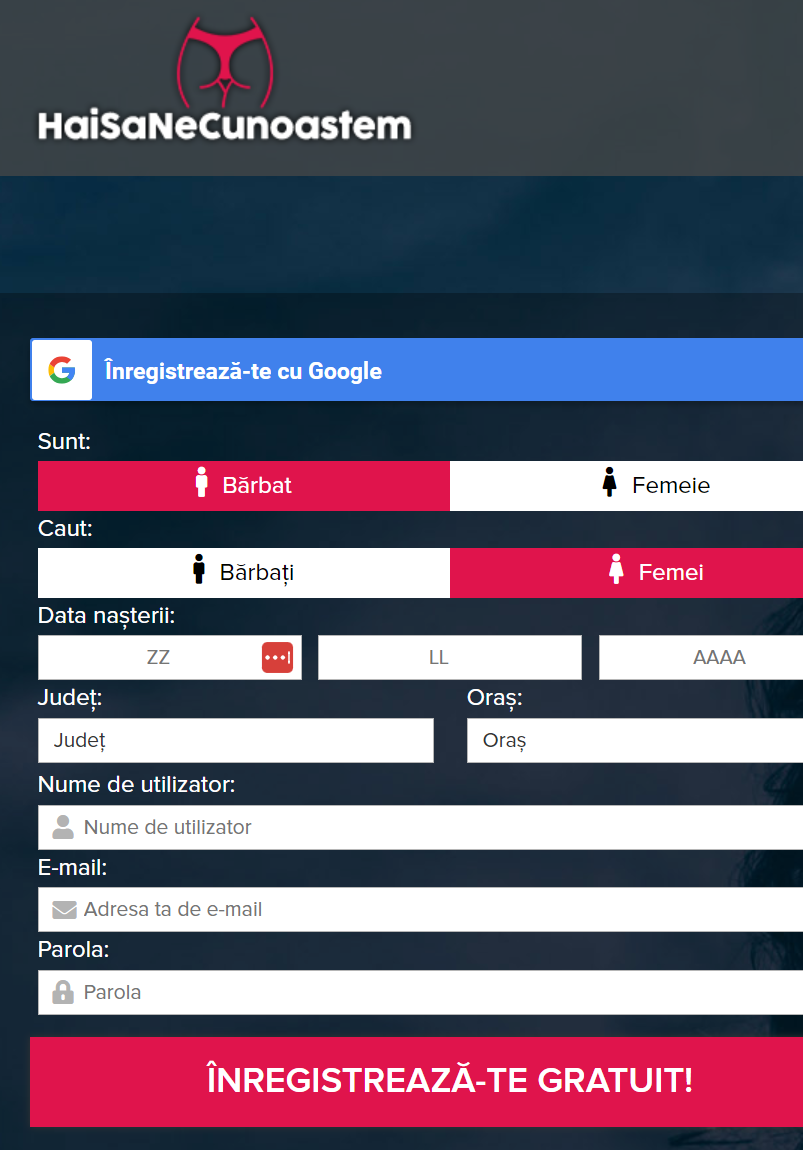Click Înregistrează-te cu Google button
This screenshot has height=1150, width=803.
(417, 370)
